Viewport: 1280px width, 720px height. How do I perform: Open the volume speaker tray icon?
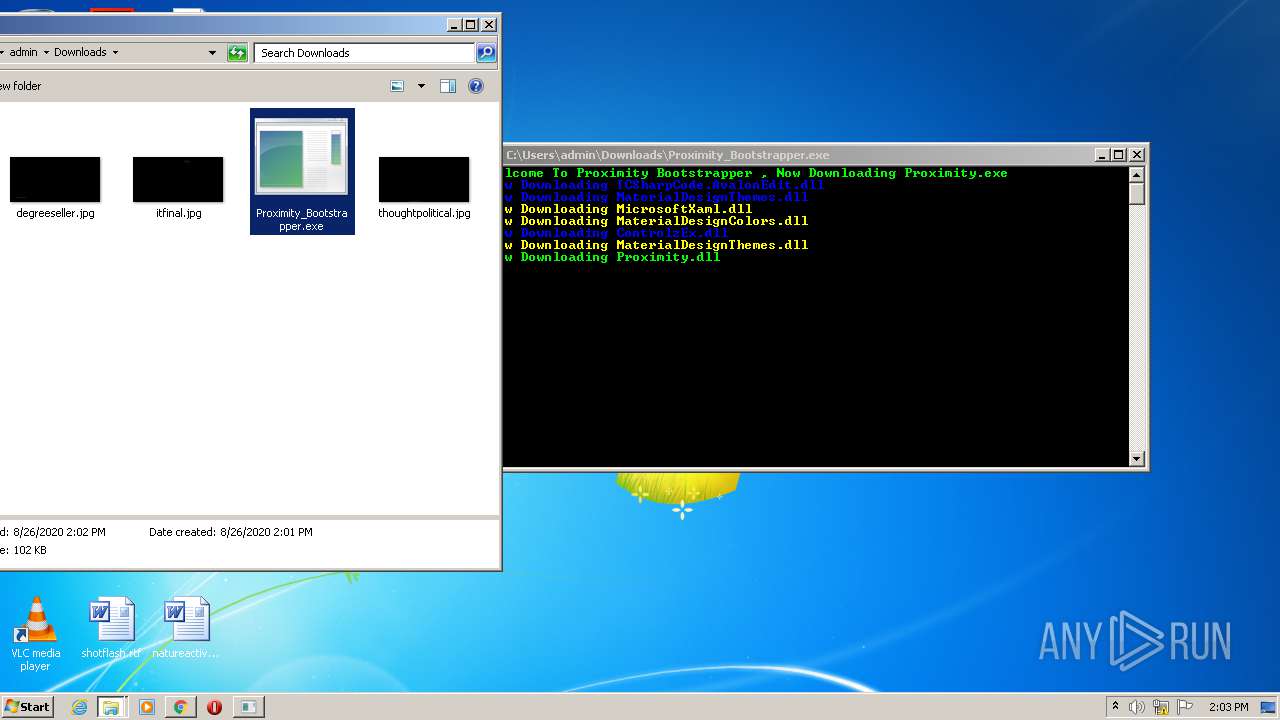coord(1137,707)
